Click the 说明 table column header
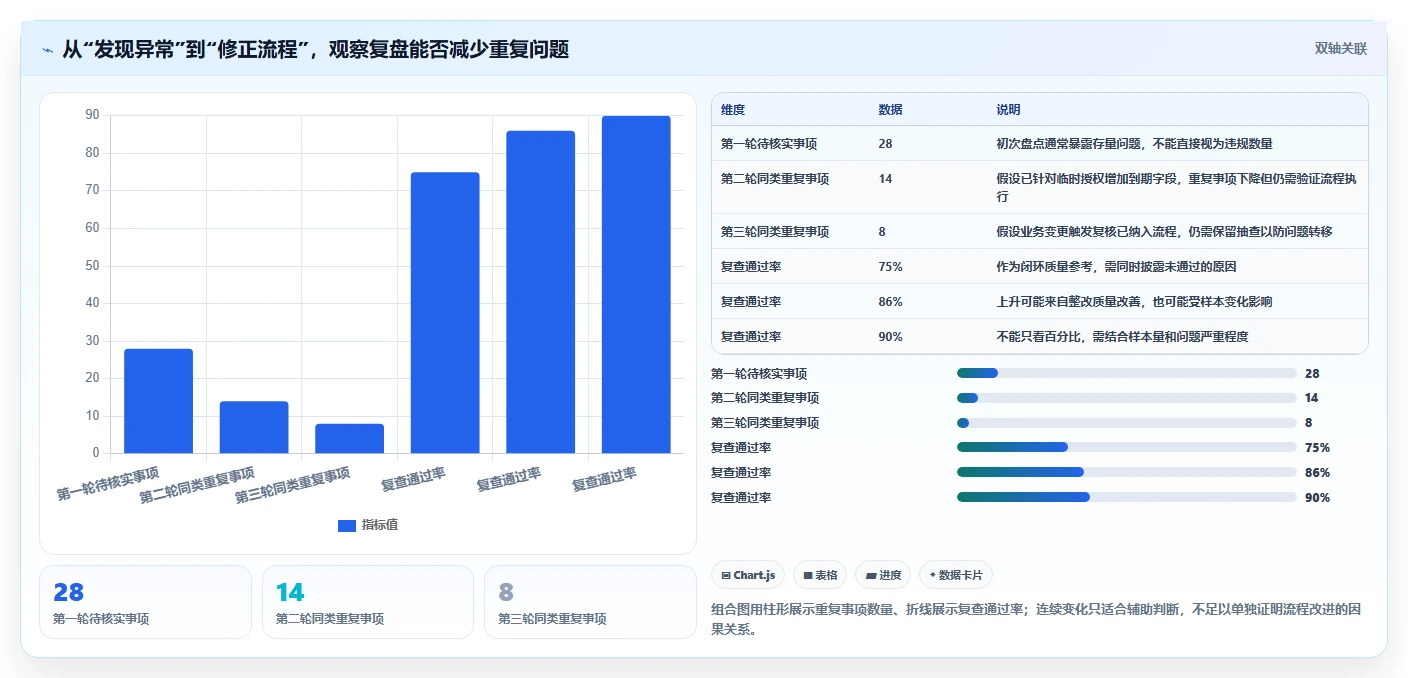Viewport: 1408px width, 678px height. tap(1008, 109)
